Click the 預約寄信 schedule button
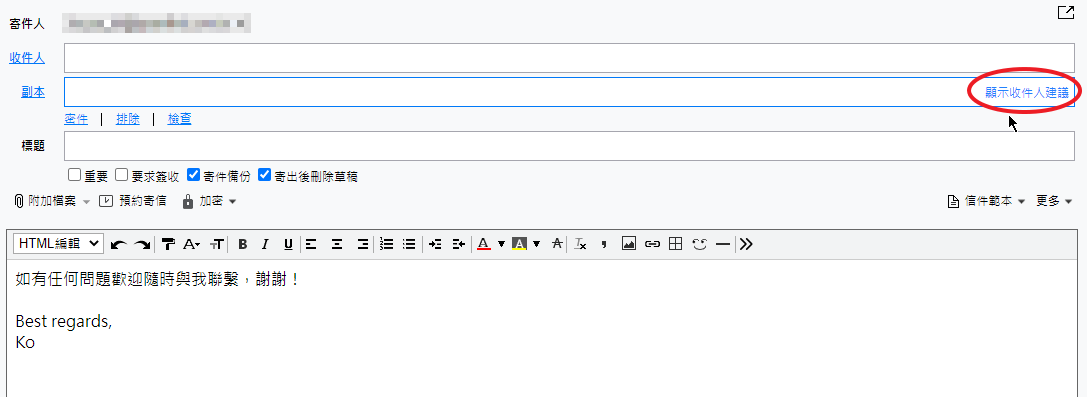The width and height of the screenshot is (1087, 397). pyautogui.click(x=132, y=202)
